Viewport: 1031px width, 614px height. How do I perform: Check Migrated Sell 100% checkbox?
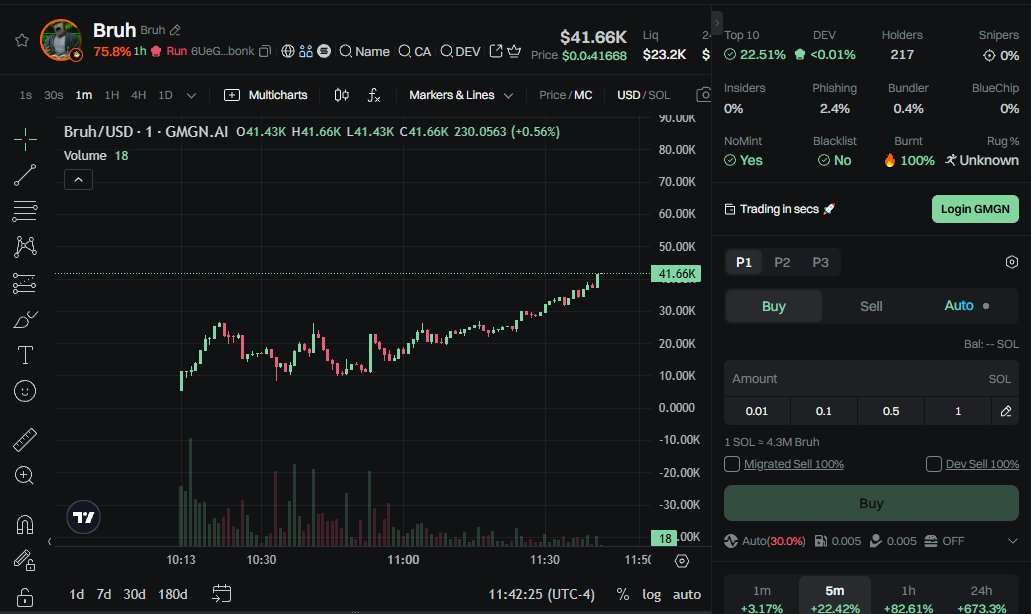click(732, 464)
